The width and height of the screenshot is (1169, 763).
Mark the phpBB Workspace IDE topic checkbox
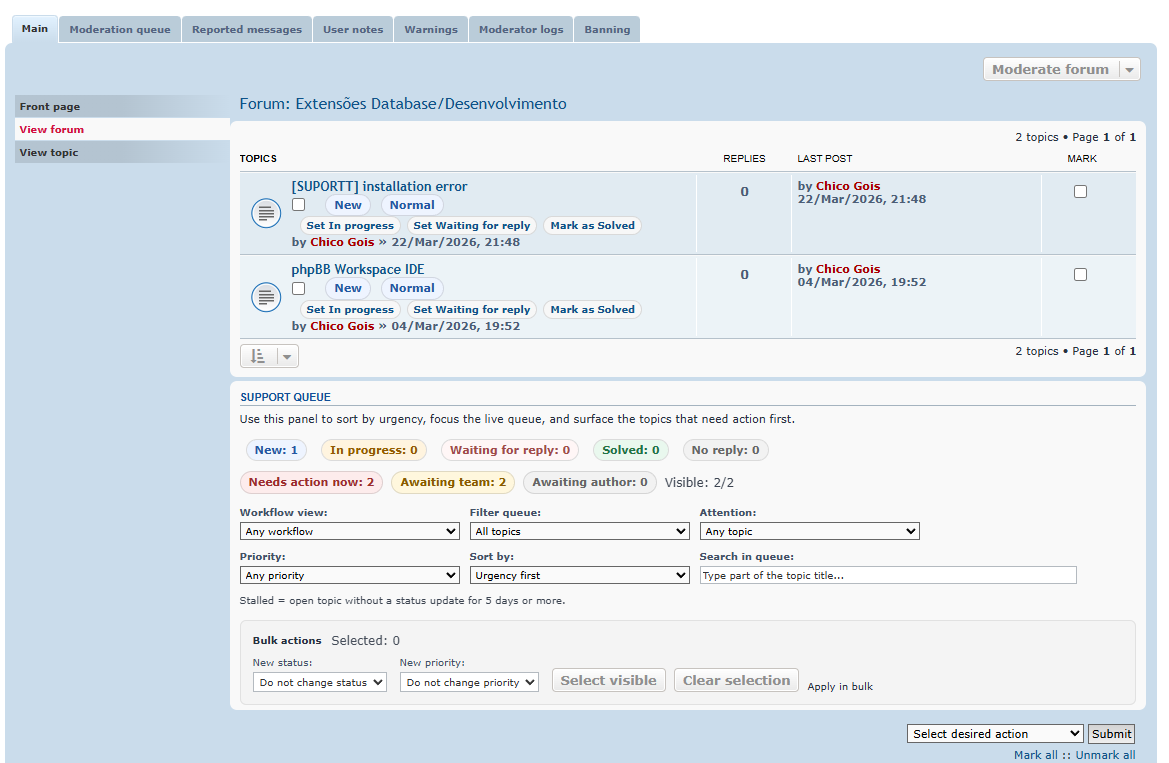click(1080, 275)
